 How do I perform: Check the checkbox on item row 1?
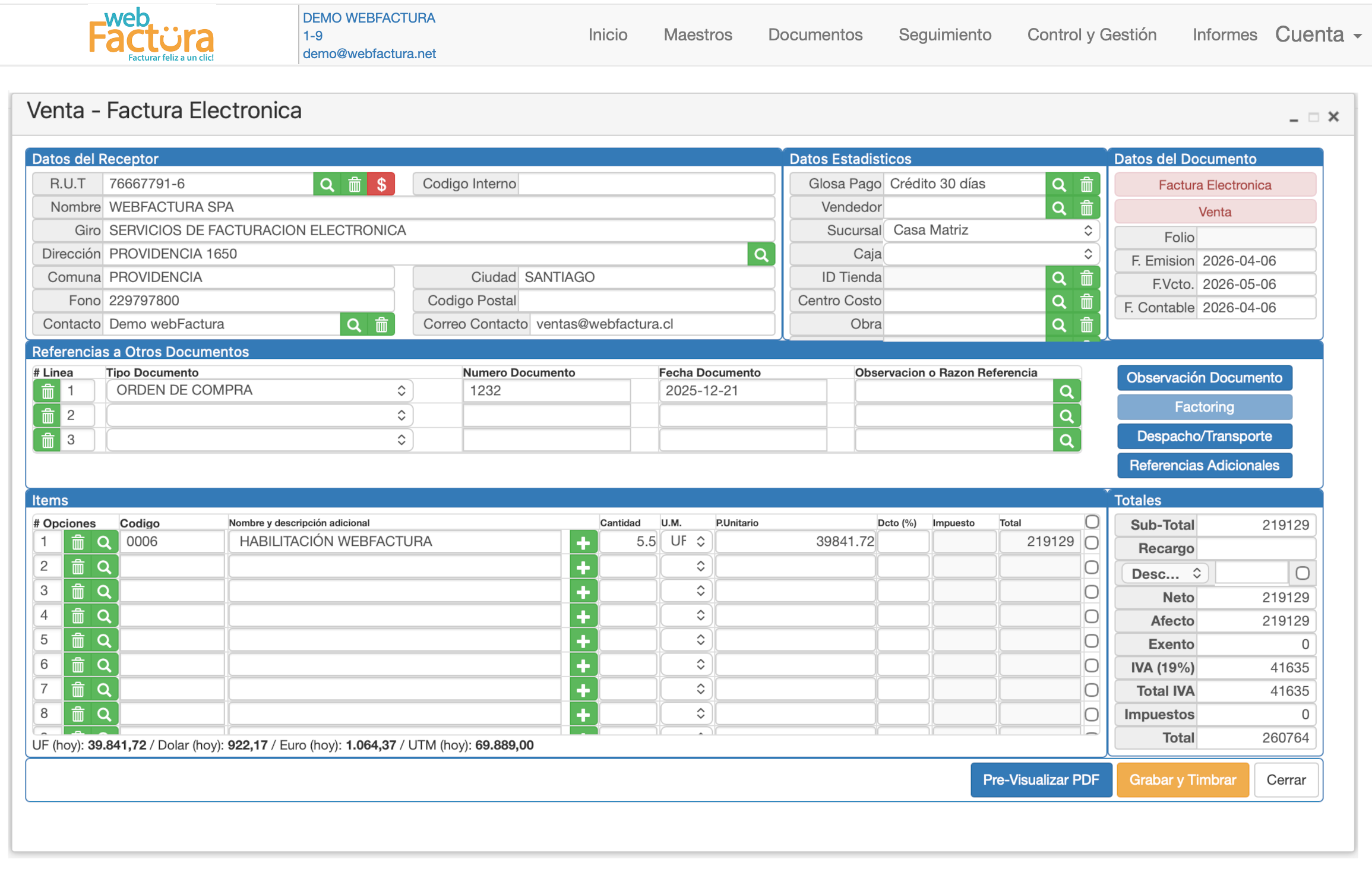[x=1091, y=542]
